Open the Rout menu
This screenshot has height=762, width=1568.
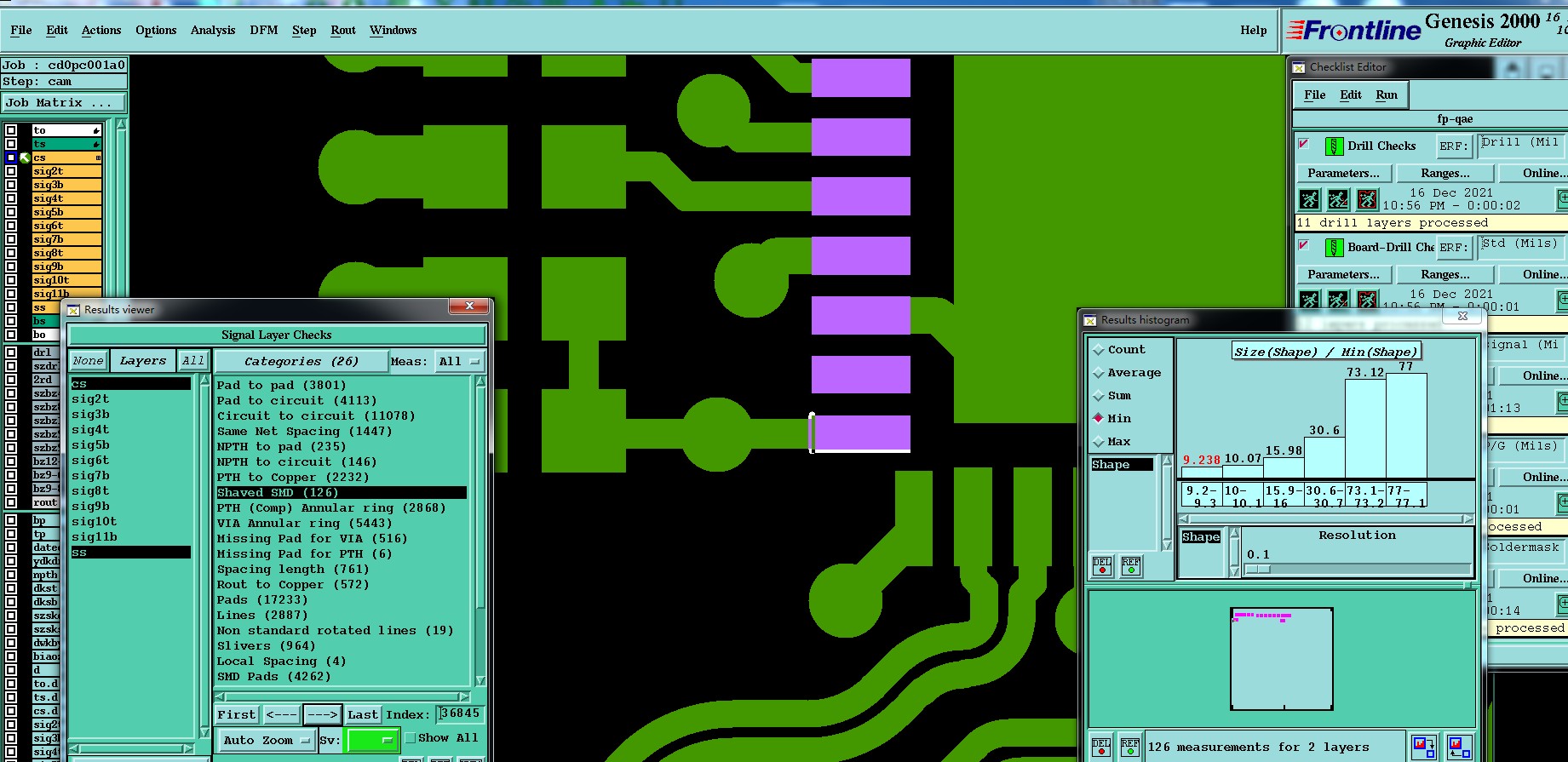343,31
